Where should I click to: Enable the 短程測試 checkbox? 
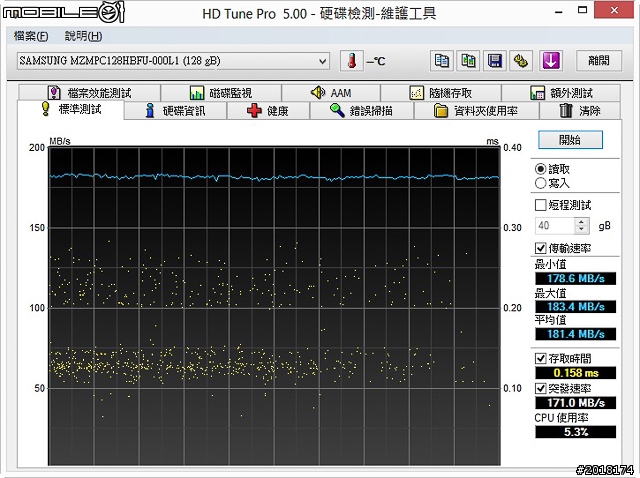(540, 205)
